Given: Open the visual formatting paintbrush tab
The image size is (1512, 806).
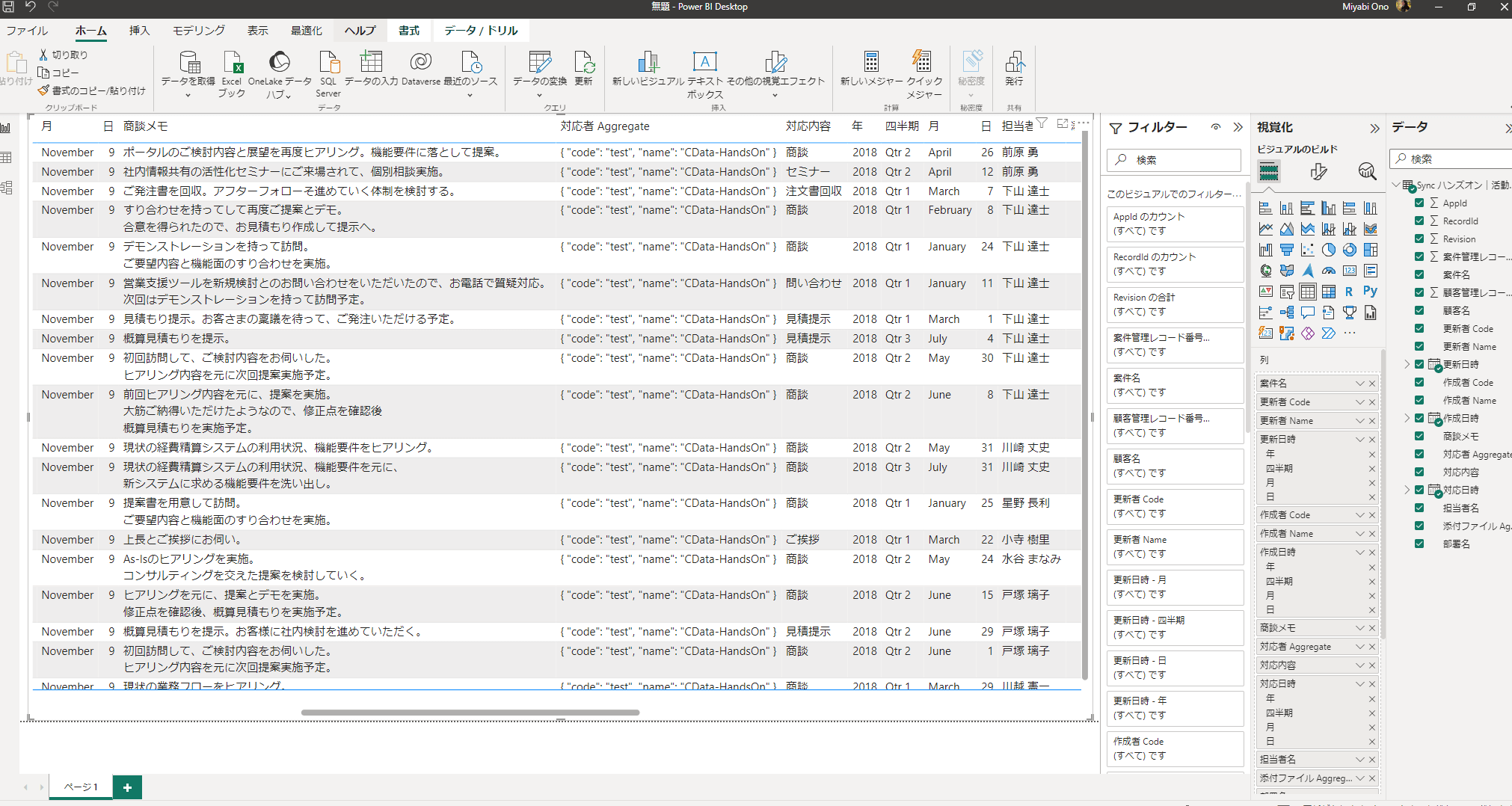Looking at the screenshot, I should click(x=1318, y=172).
